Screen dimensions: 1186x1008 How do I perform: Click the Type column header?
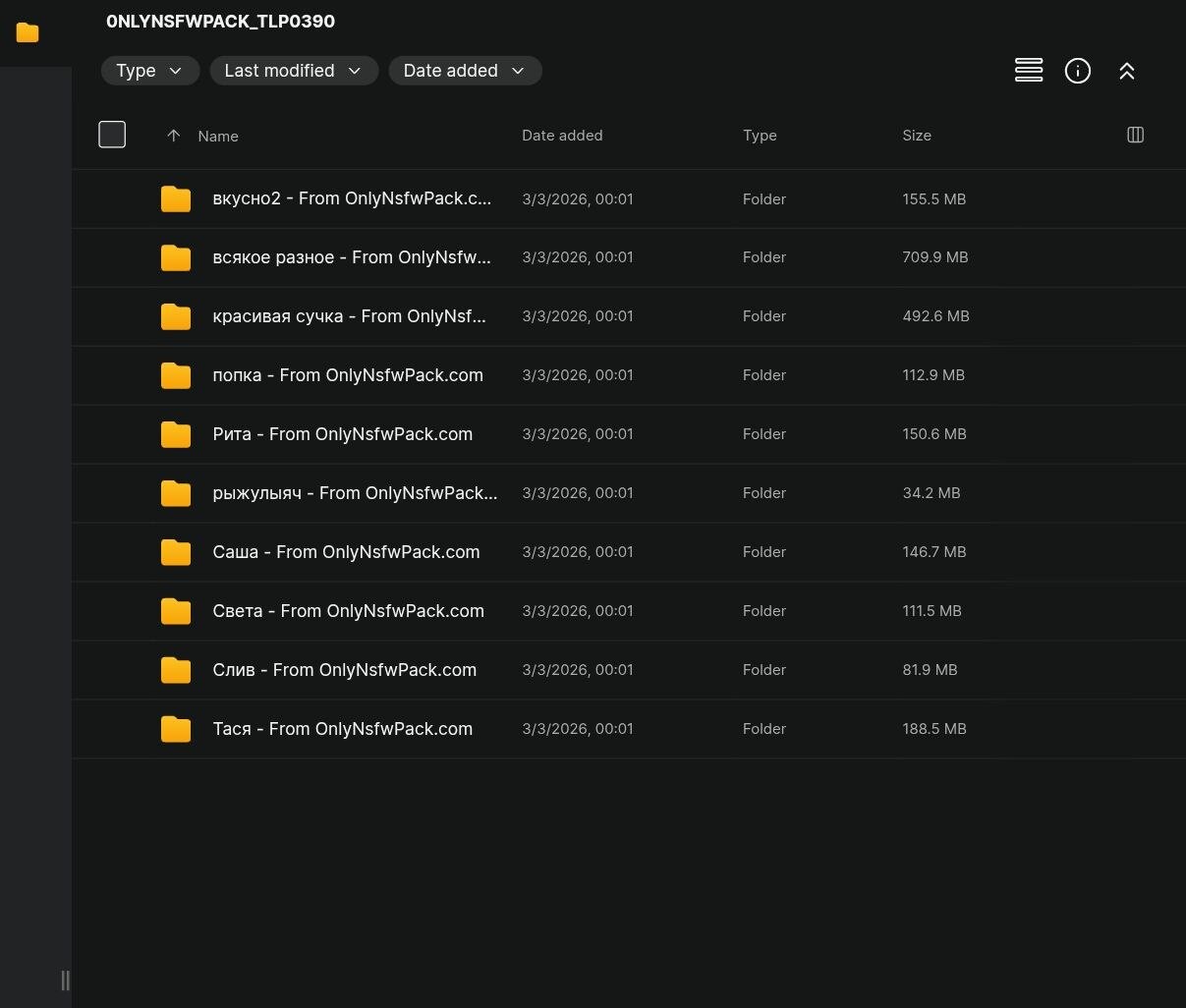point(759,136)
